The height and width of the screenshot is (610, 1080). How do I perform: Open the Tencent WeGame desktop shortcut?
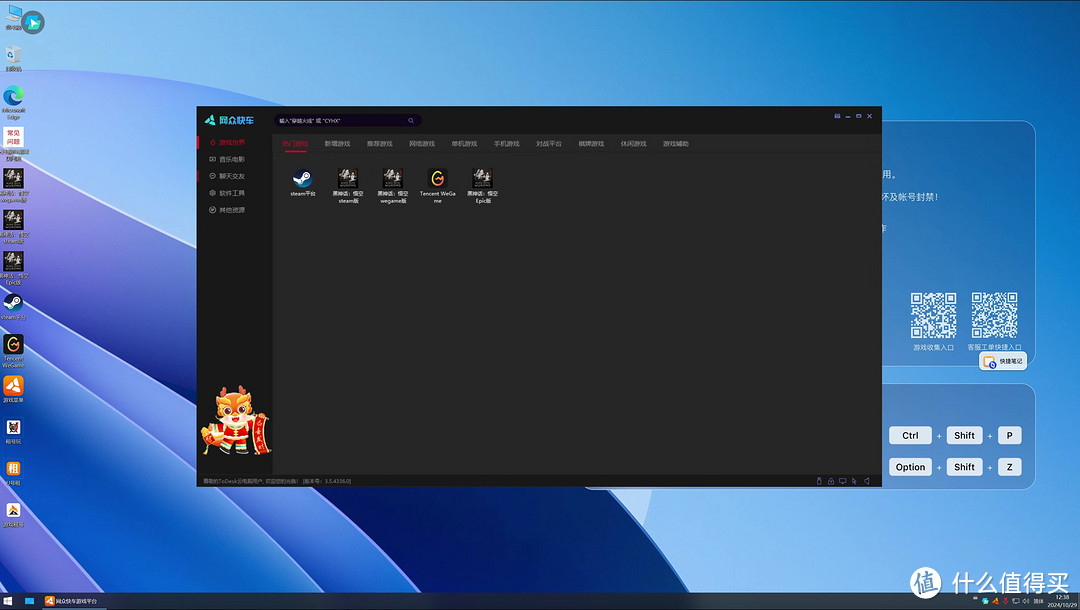(x=13, y=345)
